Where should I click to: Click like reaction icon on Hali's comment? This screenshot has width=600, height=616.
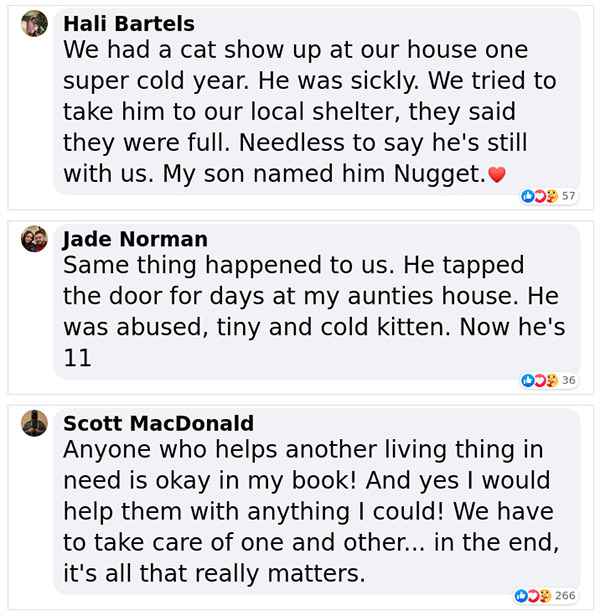click(x=527, y=196)
